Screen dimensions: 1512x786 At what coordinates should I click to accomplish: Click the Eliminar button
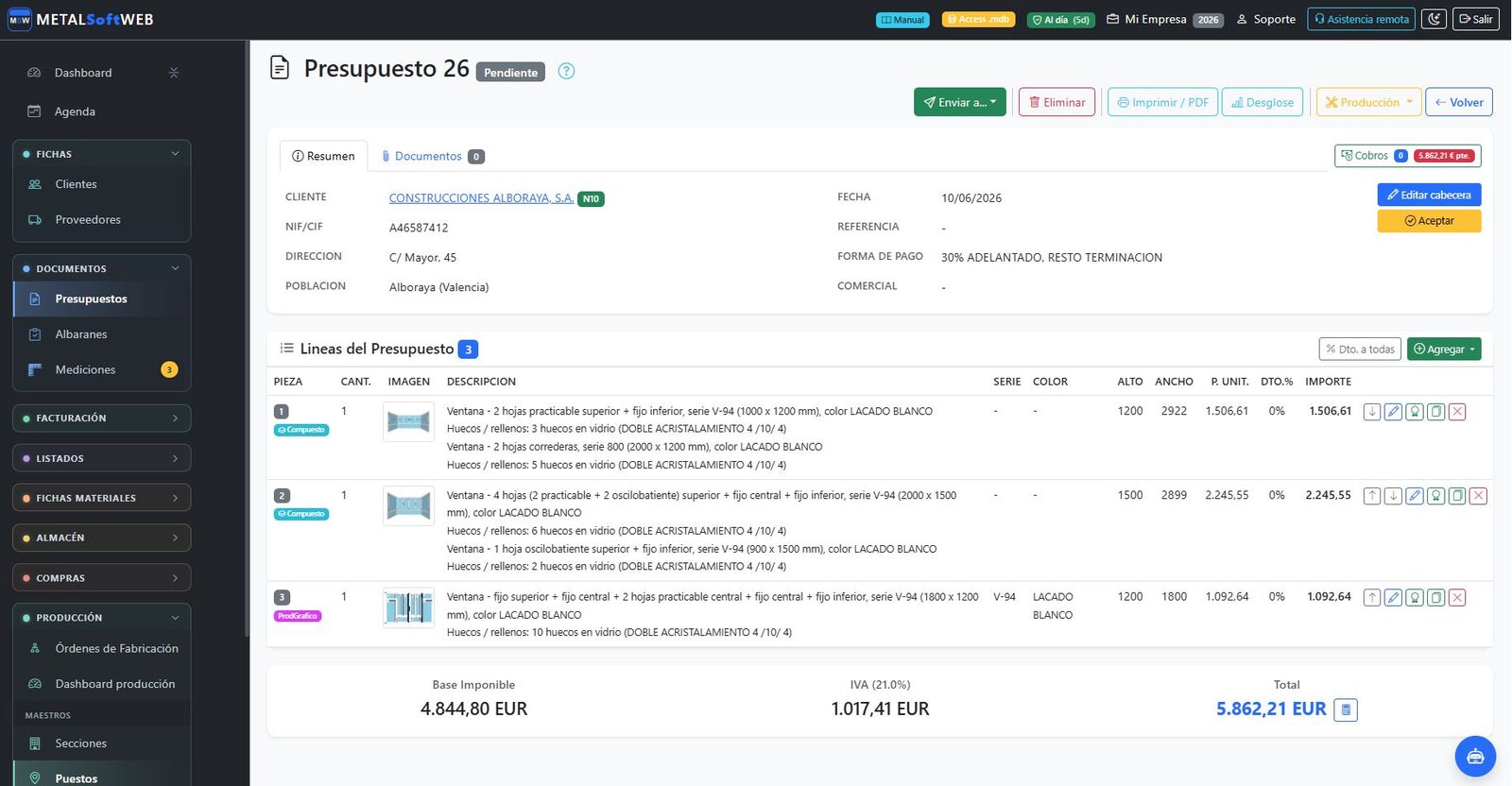click(1057, 102)
